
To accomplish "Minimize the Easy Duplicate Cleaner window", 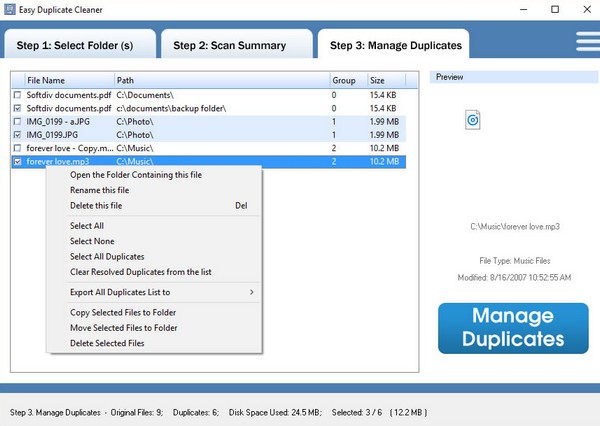I will tap(523, 10).
